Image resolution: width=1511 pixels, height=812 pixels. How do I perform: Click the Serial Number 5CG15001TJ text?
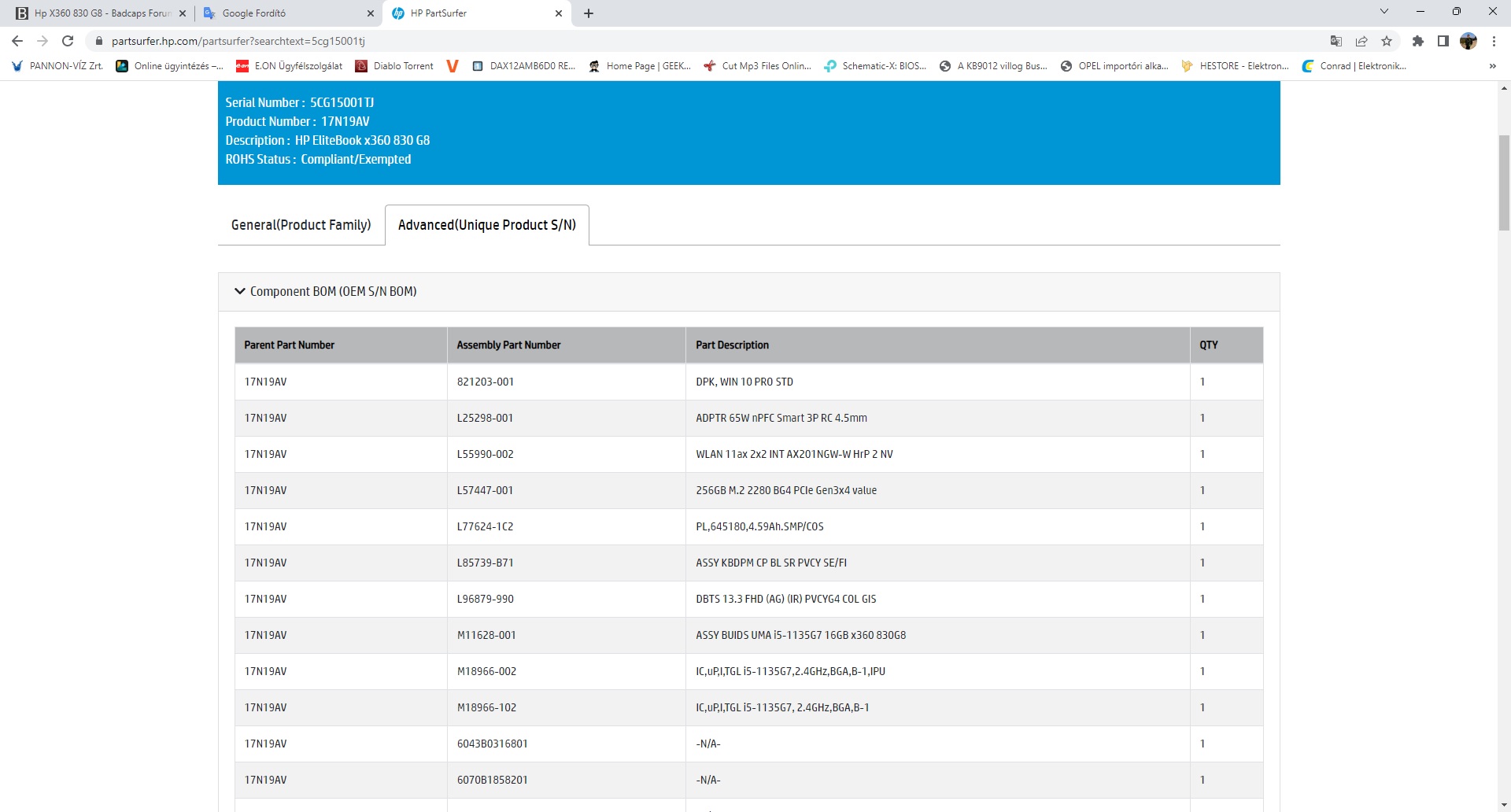pos(300,102)
